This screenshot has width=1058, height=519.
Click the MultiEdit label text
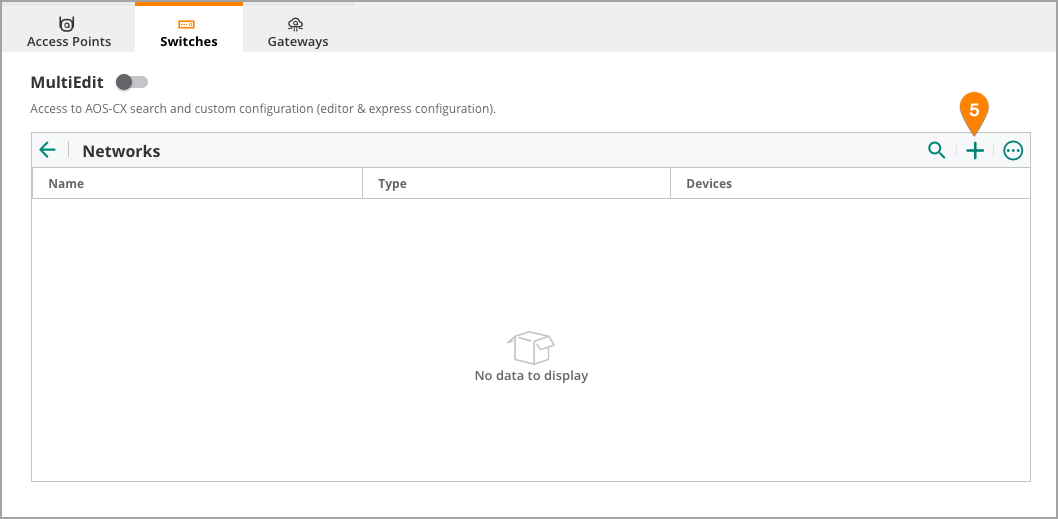pyautogui.click(x=67, y=83)
